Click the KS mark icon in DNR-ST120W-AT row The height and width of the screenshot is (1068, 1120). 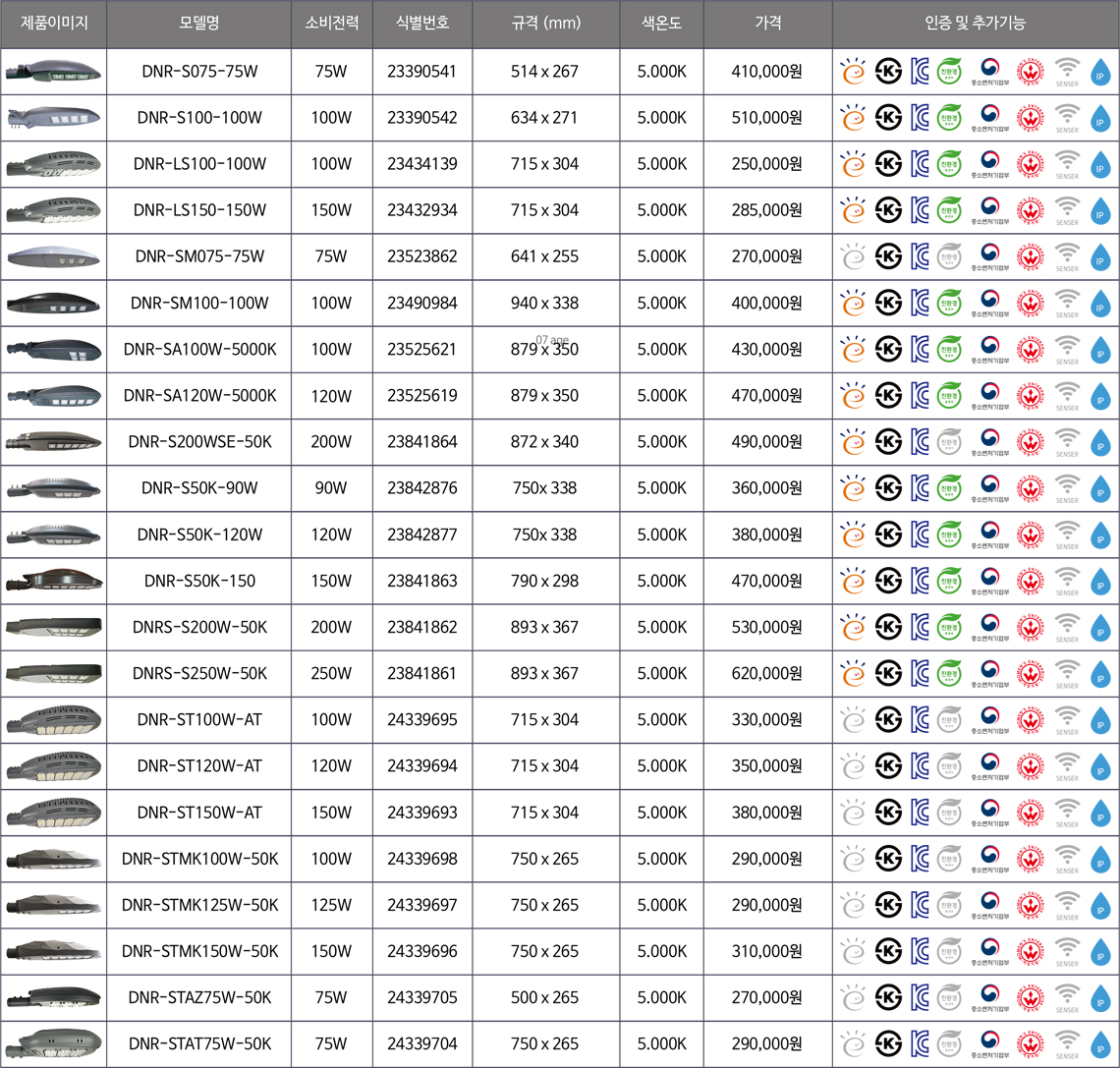pos(888,766)
